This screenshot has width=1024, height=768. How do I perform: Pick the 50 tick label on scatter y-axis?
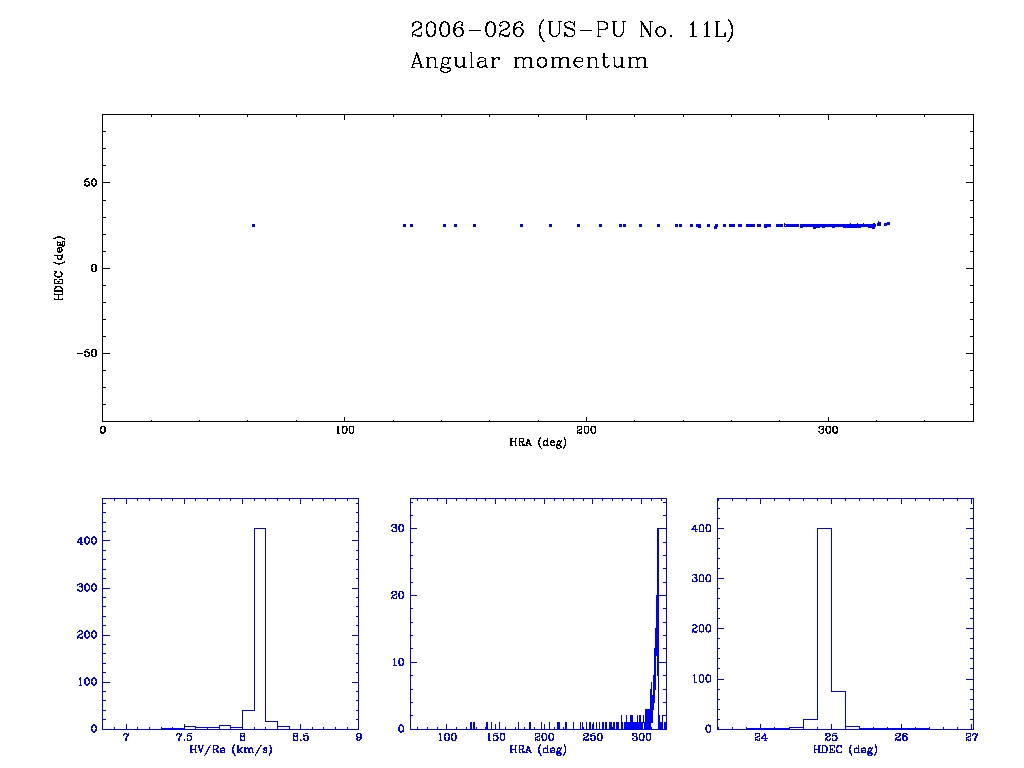(88, 183)
